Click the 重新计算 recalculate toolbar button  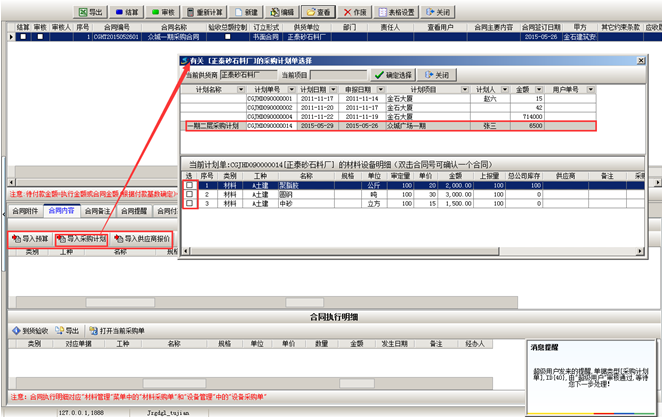[208, 11]
